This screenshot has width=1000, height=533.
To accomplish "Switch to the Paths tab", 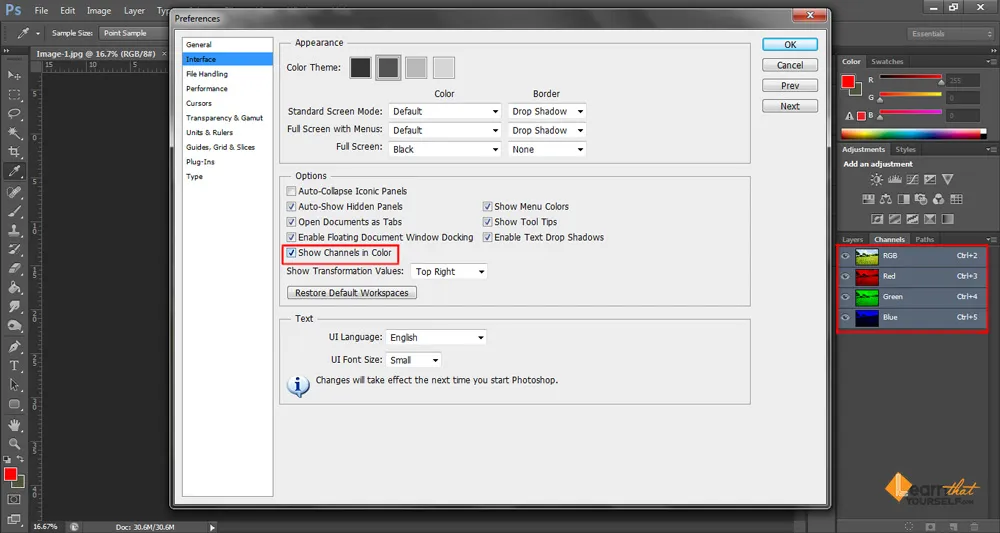I will point(925,240).
